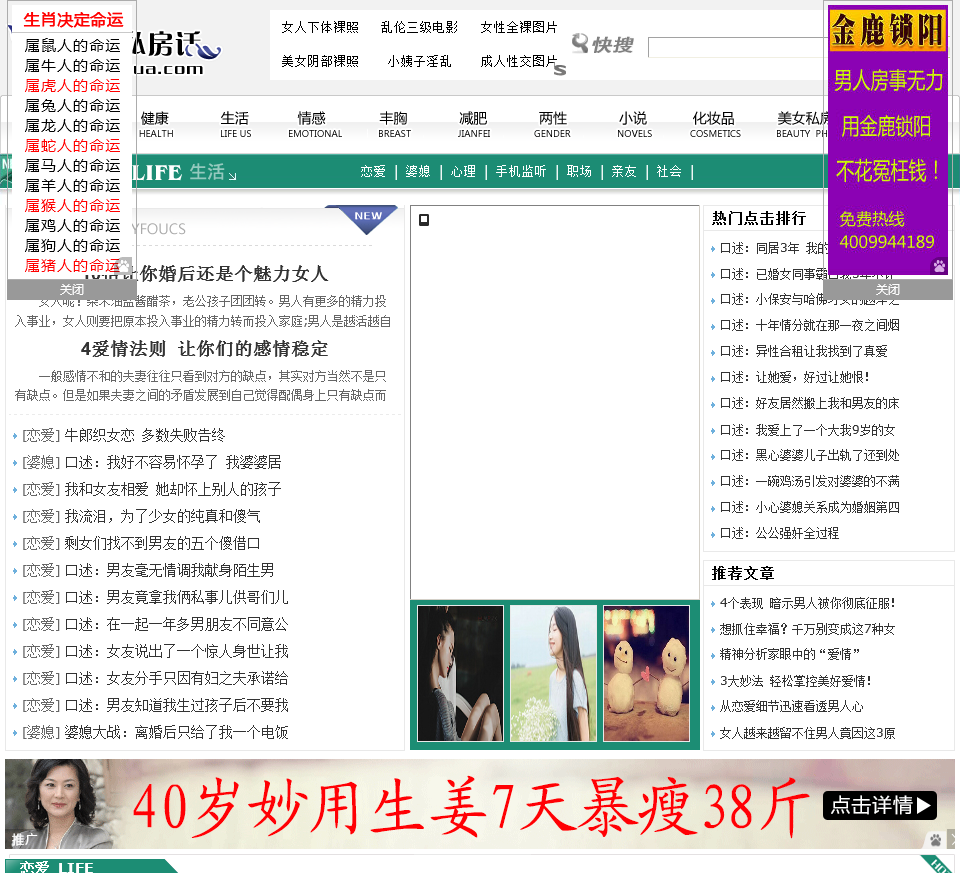Viewport: 960px width, 873px height.
Task: Open 属龙人的命运 zodiac link
Action: click(72, 126)
